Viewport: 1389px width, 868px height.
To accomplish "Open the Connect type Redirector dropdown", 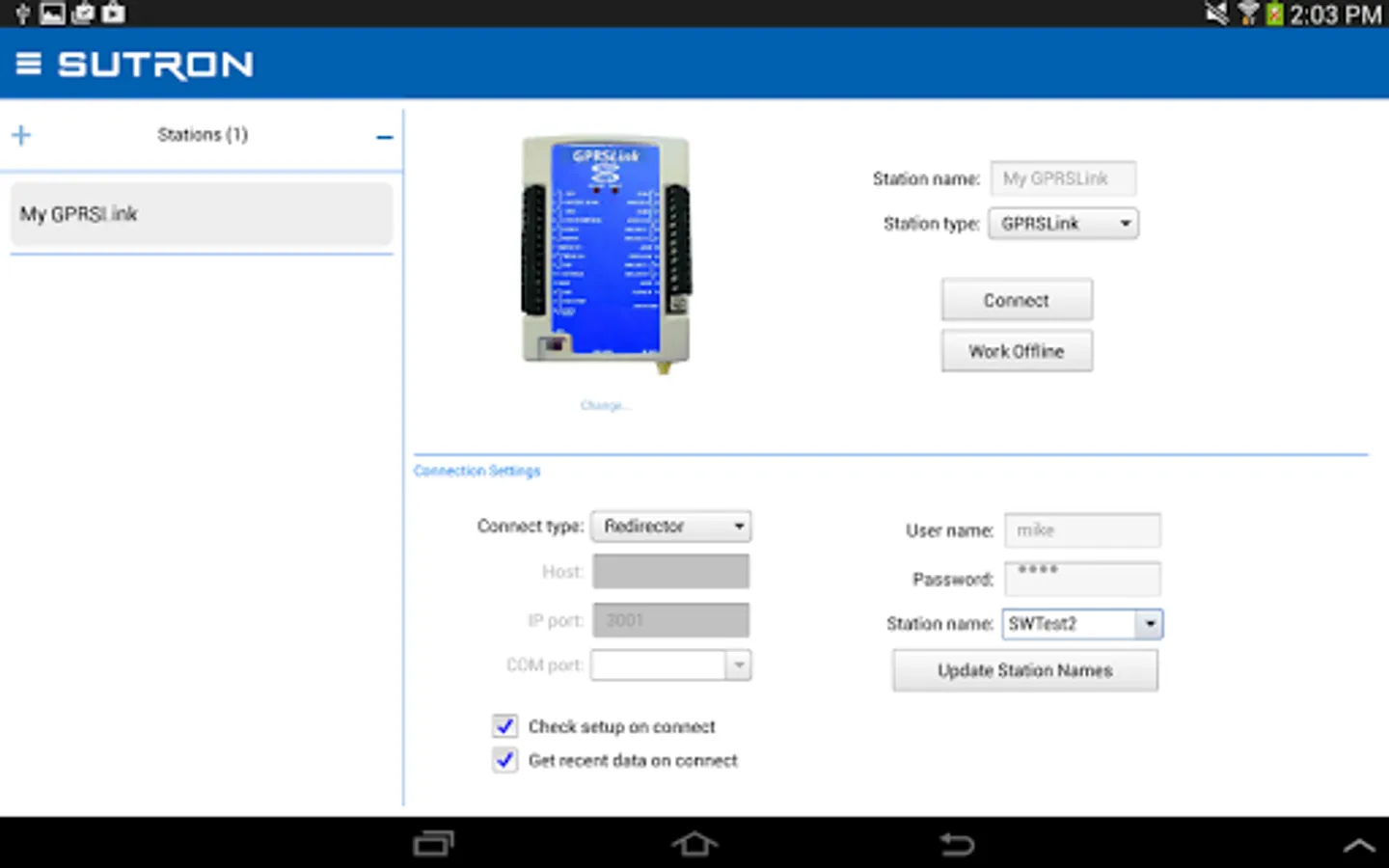I will pyautogui.click(x=671, y=526).
